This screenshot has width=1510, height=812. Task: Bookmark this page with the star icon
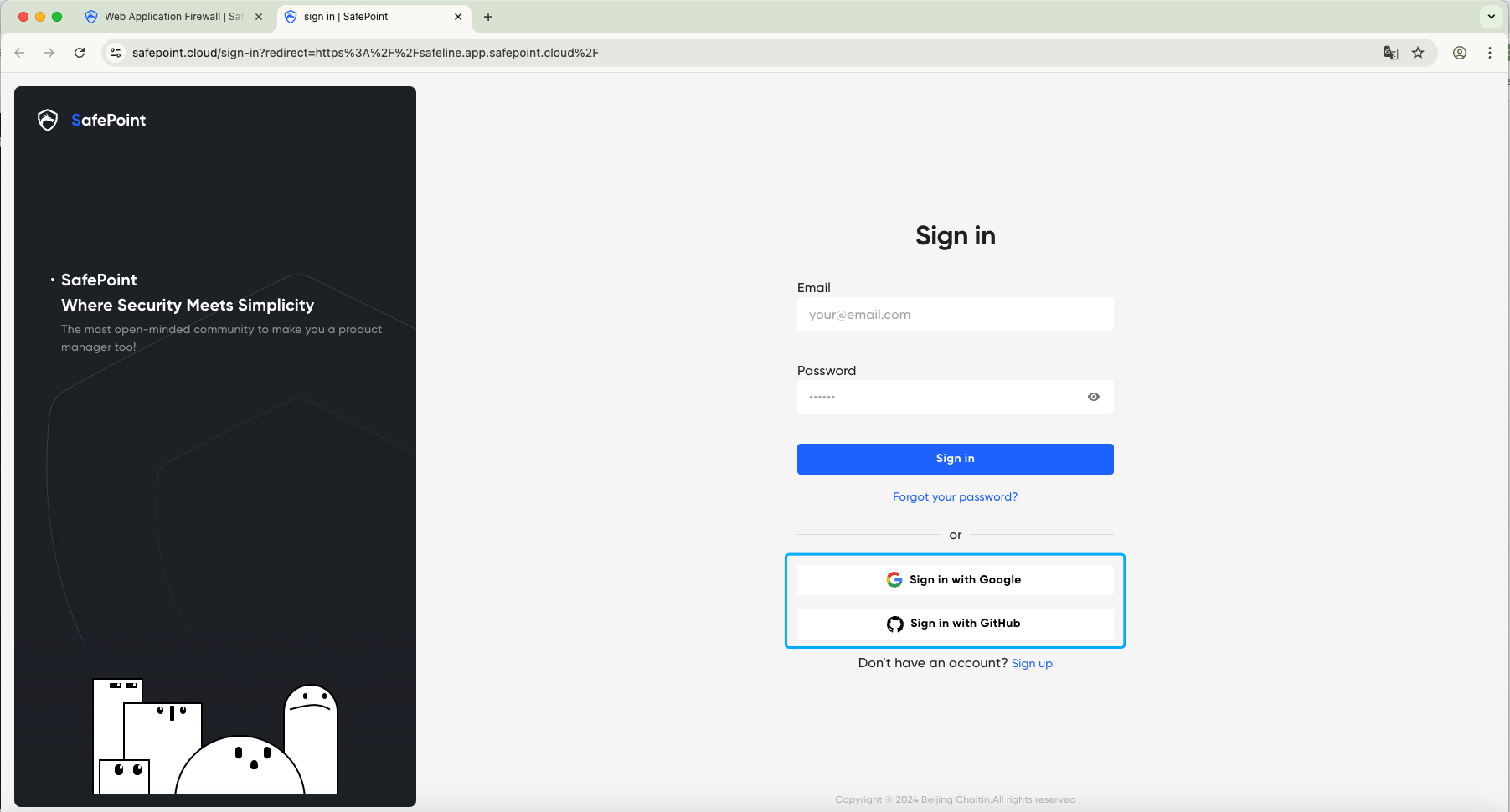click(1418, 53)
